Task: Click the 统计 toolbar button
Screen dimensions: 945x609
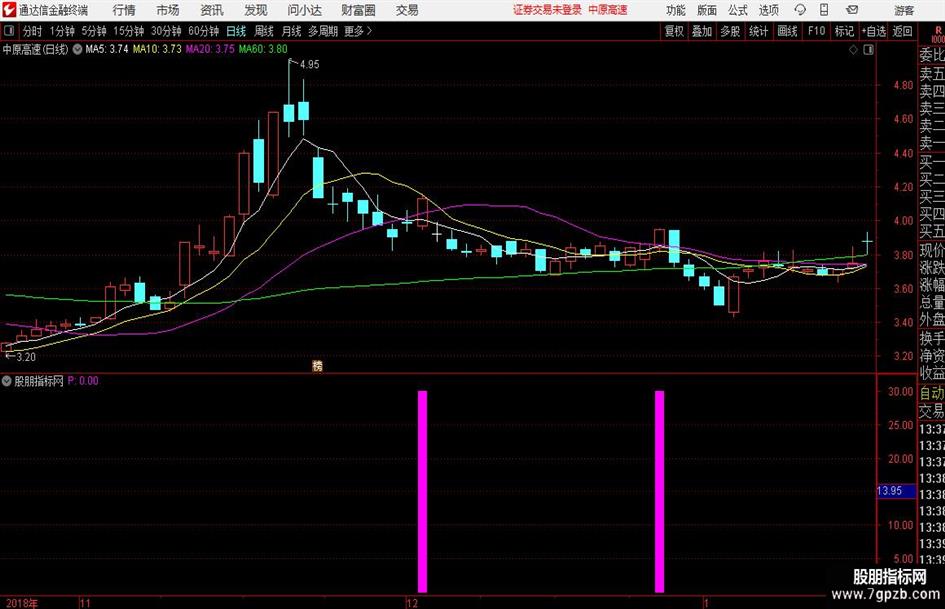Action: (758, 31)
